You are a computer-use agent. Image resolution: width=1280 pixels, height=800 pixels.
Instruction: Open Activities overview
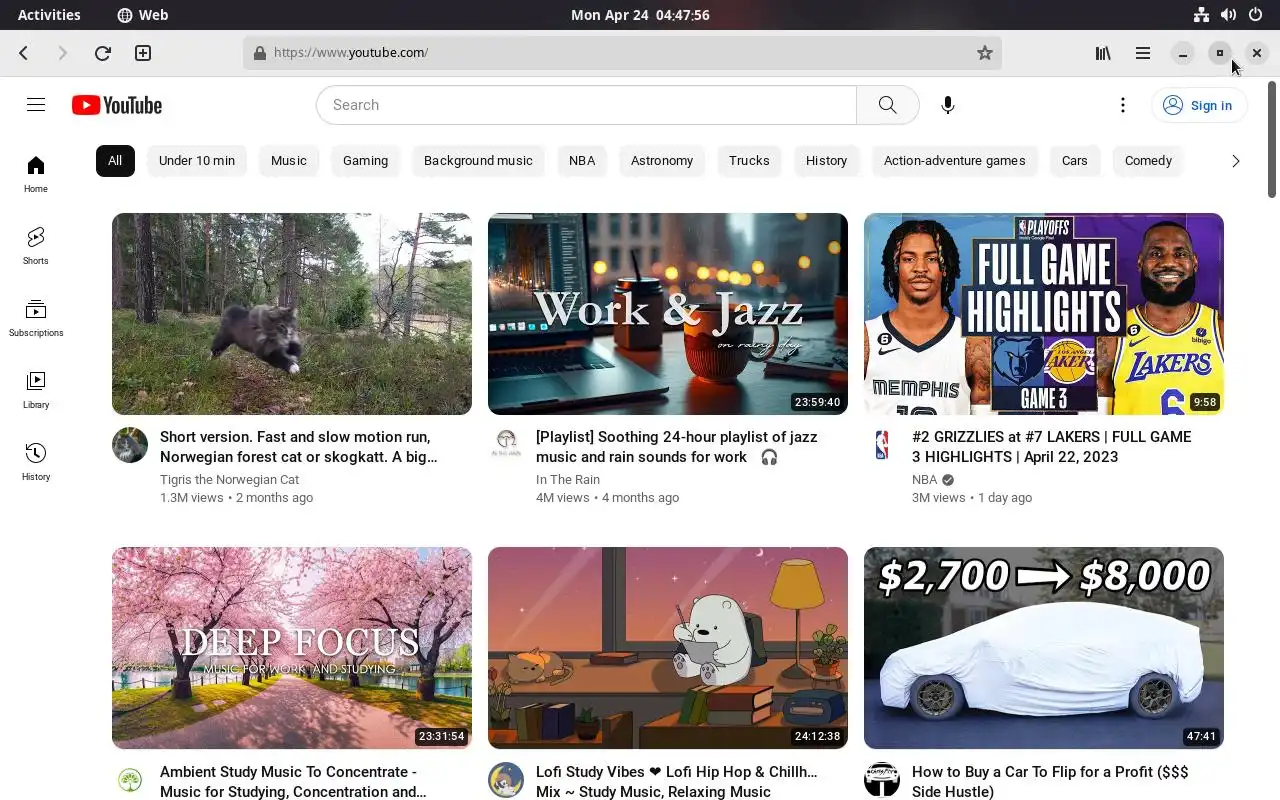[x=49, y=15]
